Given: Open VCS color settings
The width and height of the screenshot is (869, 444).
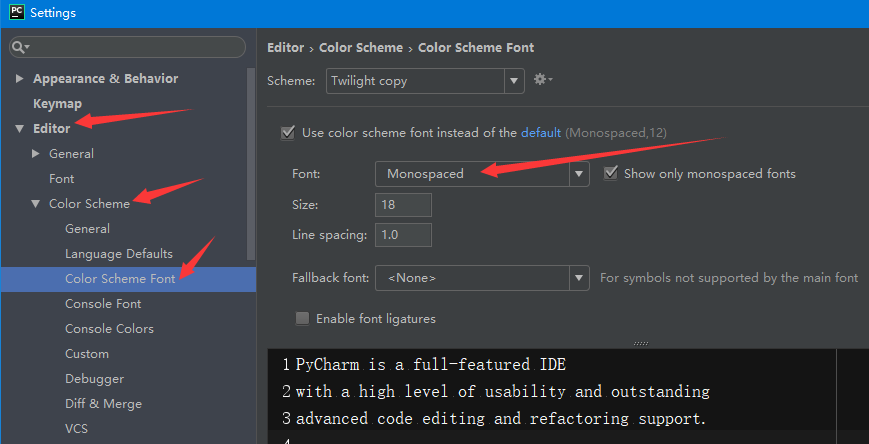Looking at the screenshot, I should point(76,429).
